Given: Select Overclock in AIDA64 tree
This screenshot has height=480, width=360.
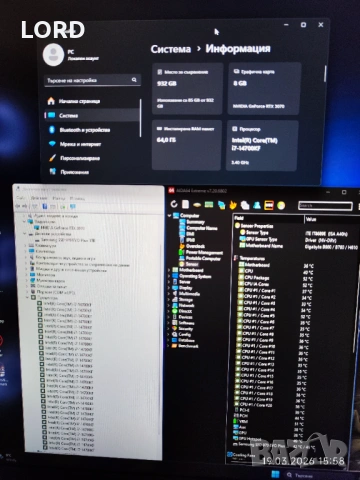Looking at the screenshot, I should pos(192,246).
